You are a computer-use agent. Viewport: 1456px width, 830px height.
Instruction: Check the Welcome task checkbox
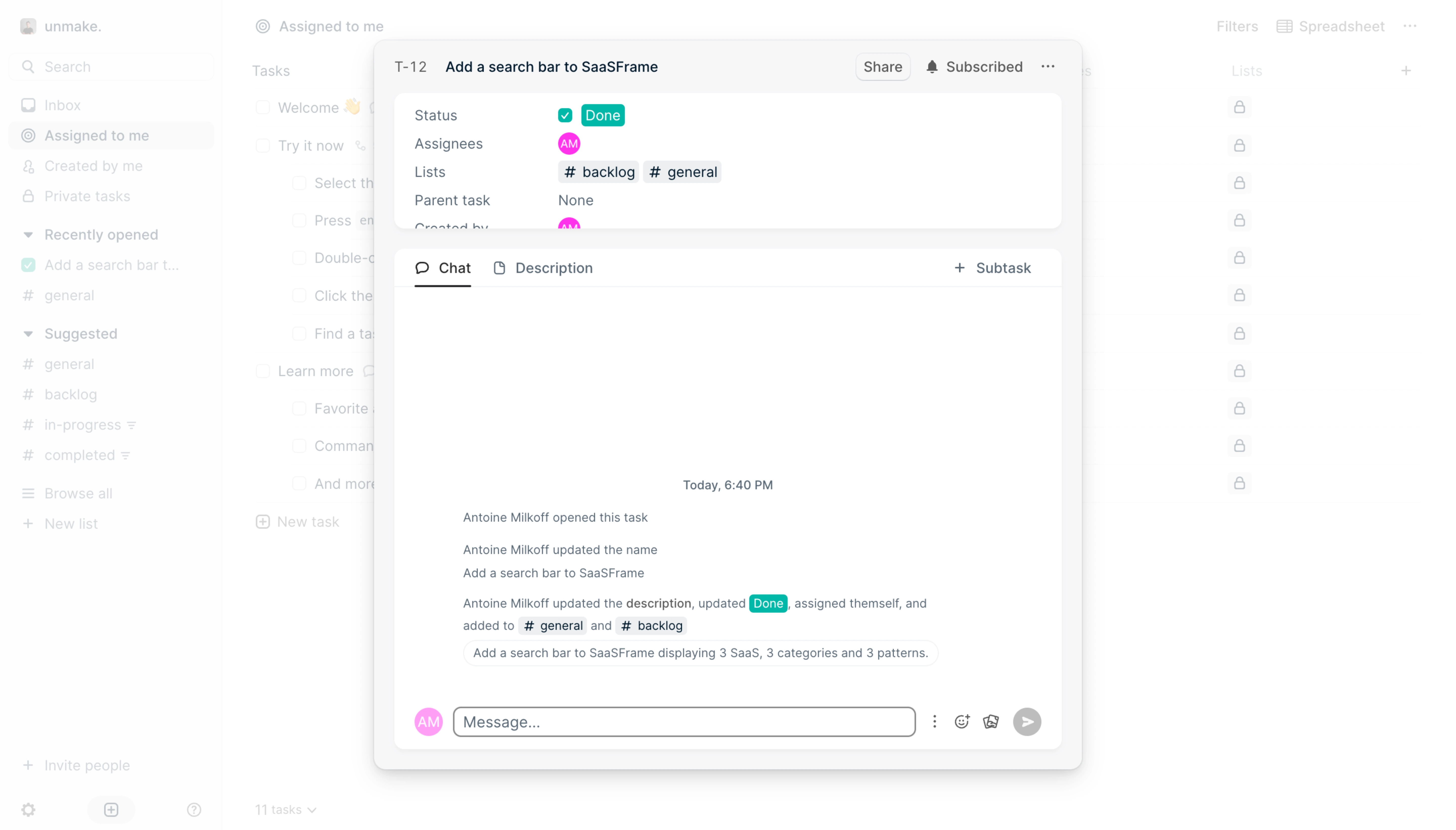click(x=263, y=108)
